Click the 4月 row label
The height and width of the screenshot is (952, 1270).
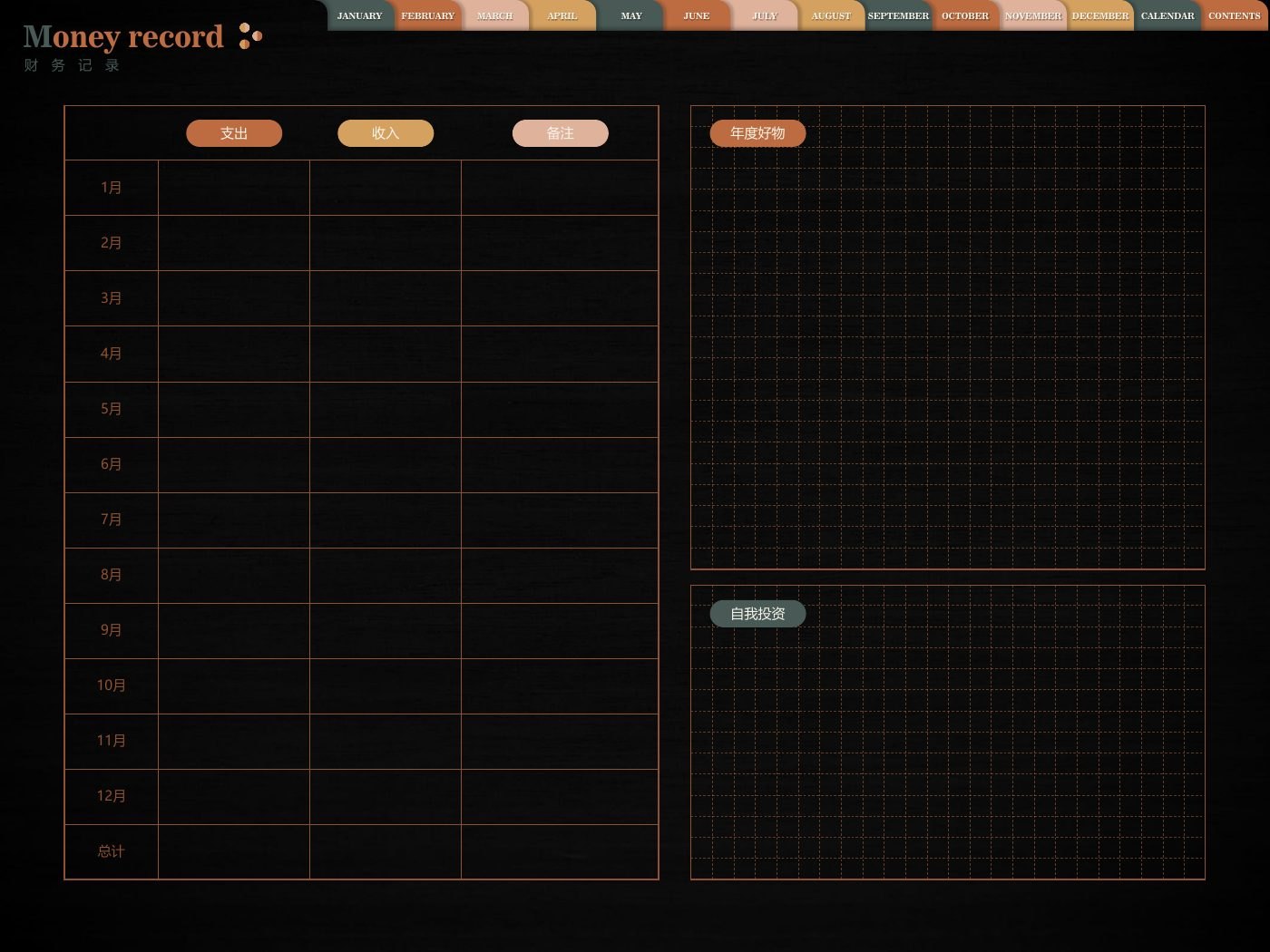coord(112,354)
